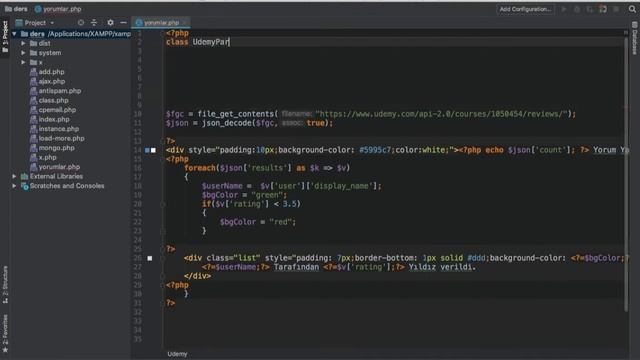Click the foreach statement on line 16

pos(267,168)
